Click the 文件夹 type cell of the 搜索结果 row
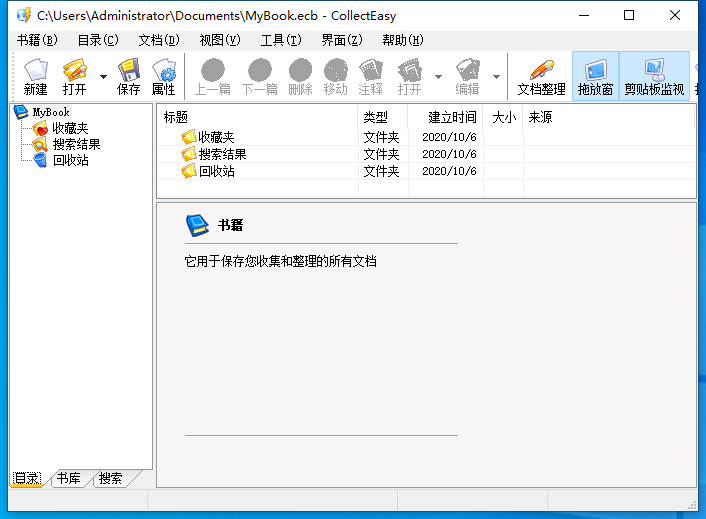The image size is (706, 519). [x=381, y=154]
